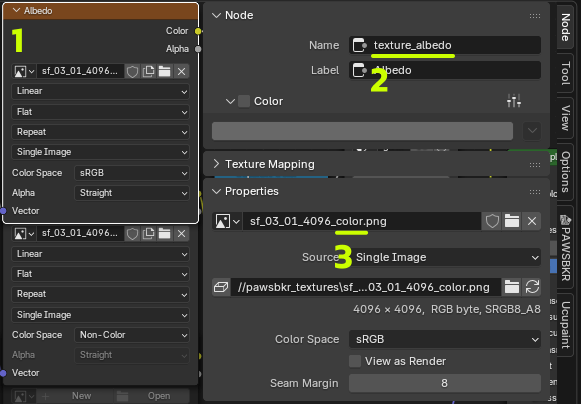Viewport: 581px width, 404px height.
Task: Open Flat dropdown in second texture node
Action: tap(100, 274)
